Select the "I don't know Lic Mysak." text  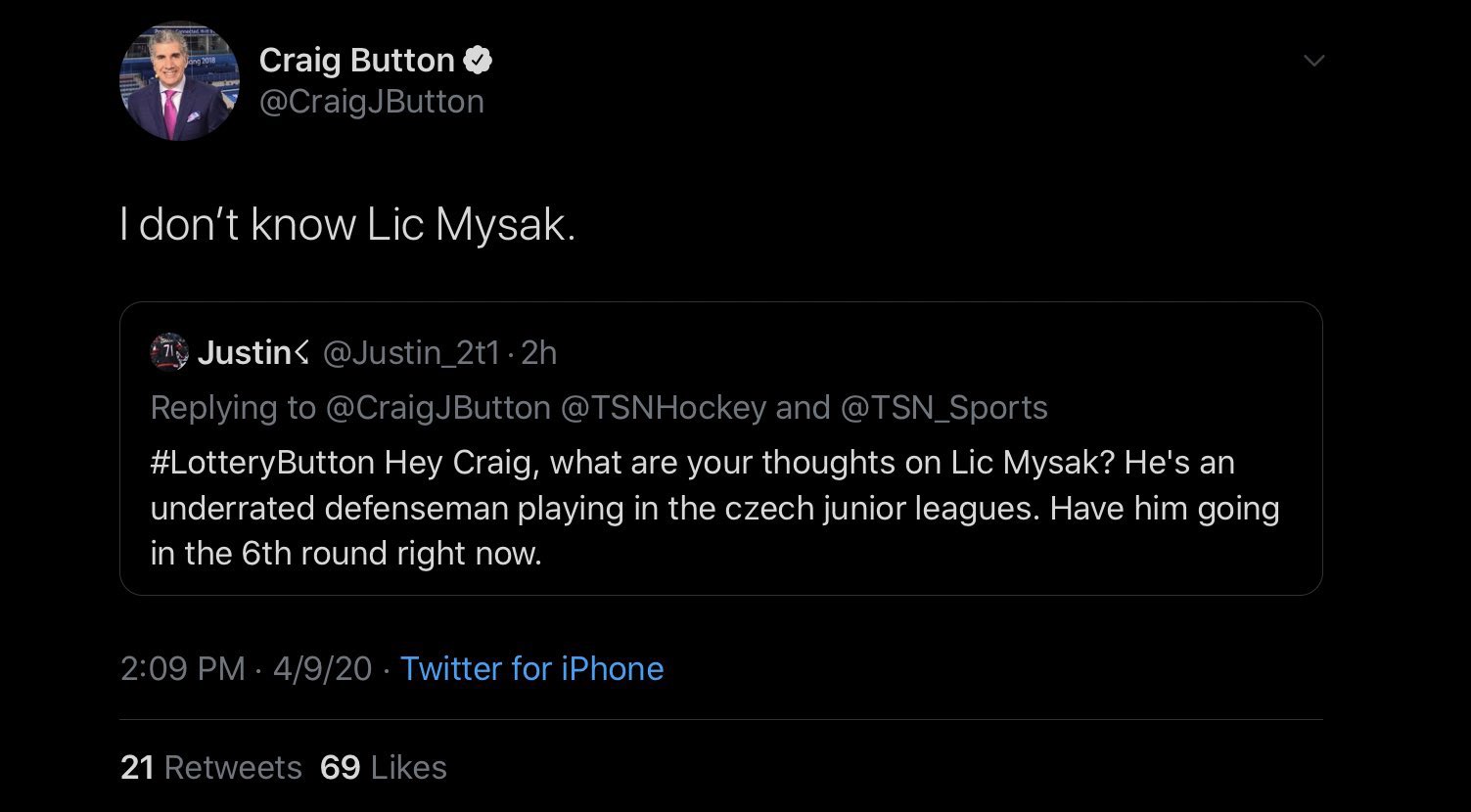tap(347, 225)
